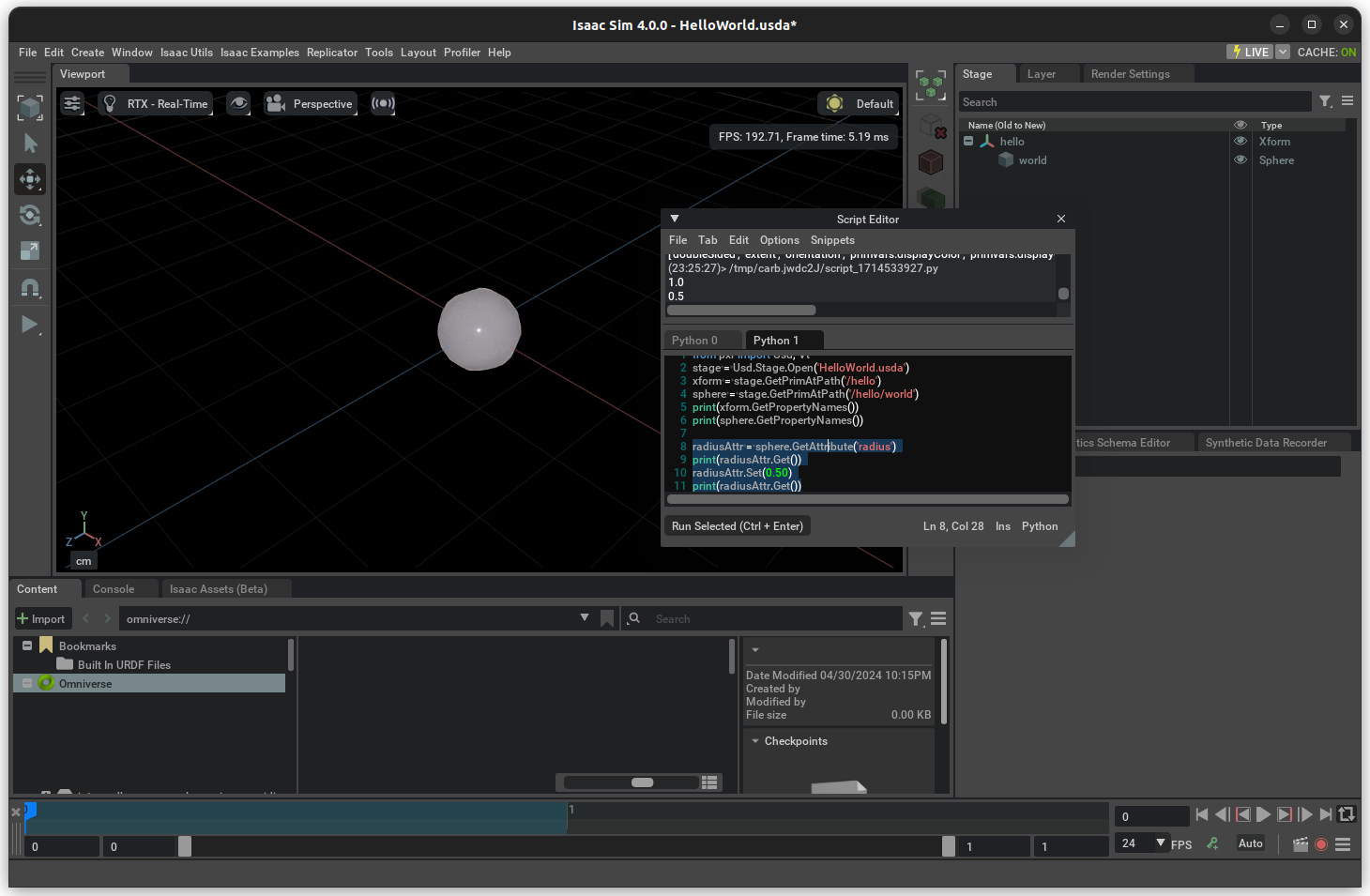Image resolution: width=1370 pixels, height=896 pixels.
Task: Switch to the Python 0 tab
Action: coord(694,341)
